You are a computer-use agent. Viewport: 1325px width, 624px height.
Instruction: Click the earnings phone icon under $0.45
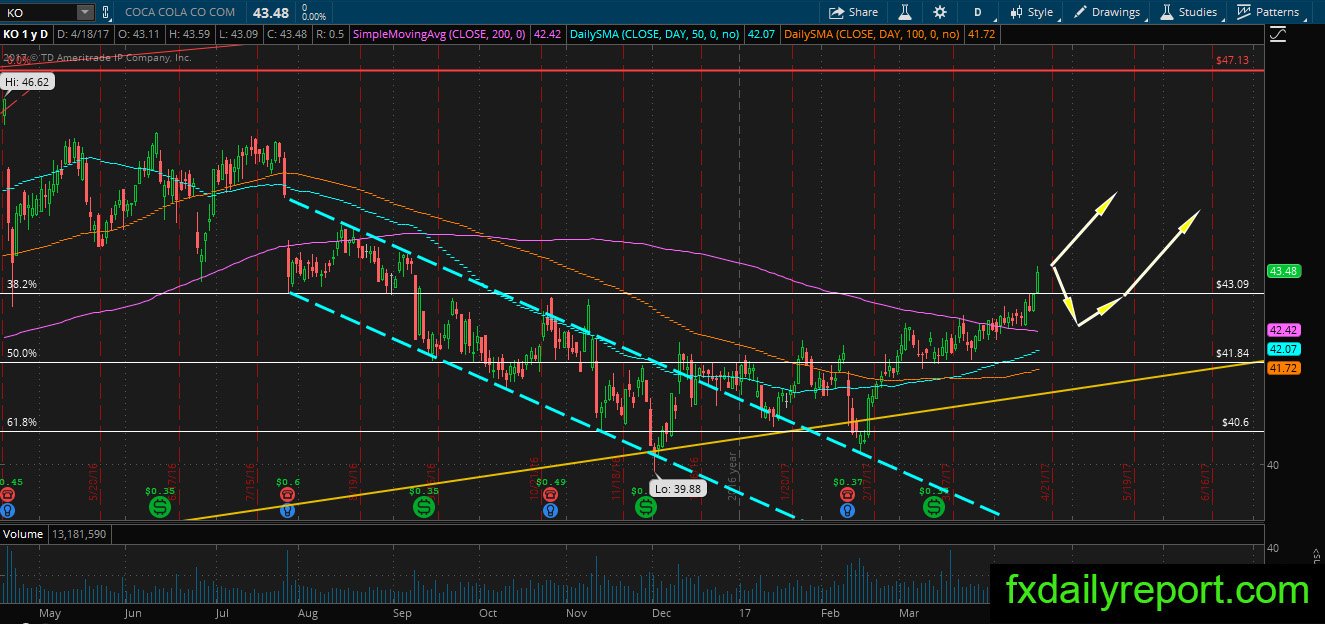point(8,495)
